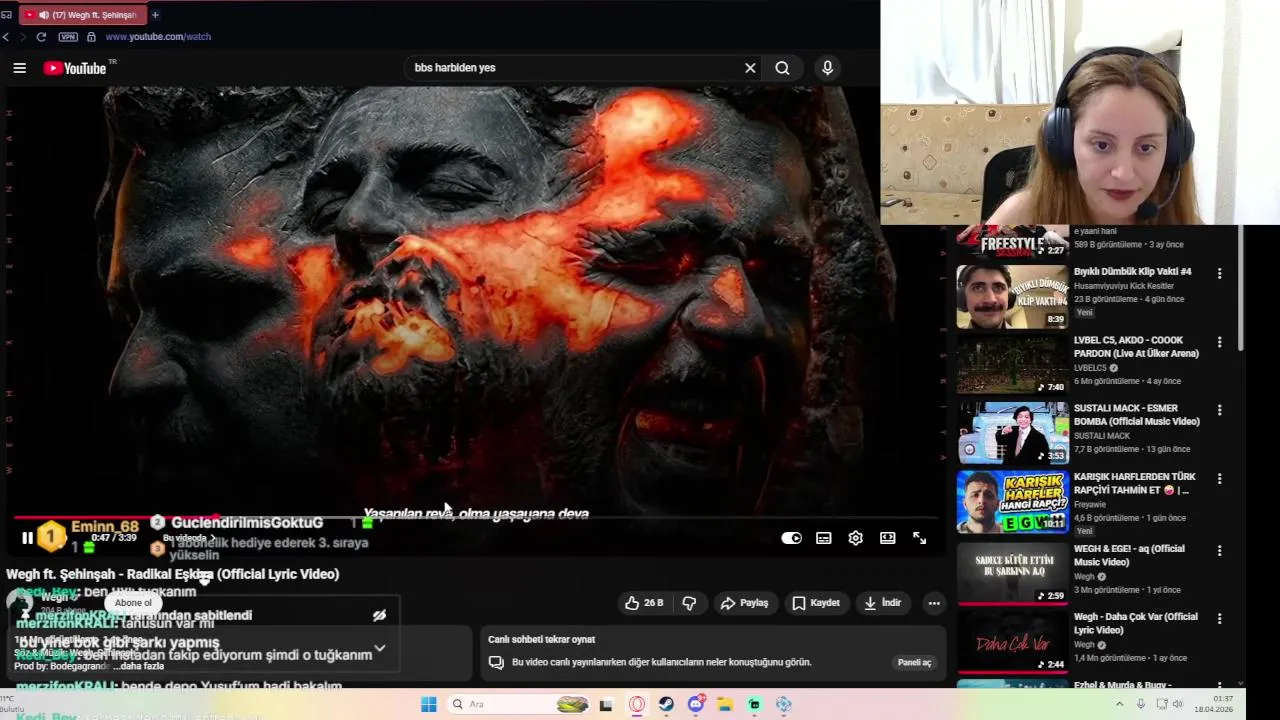Go back in the browser
Screen dimensions: 1280x720
point(6,37)
